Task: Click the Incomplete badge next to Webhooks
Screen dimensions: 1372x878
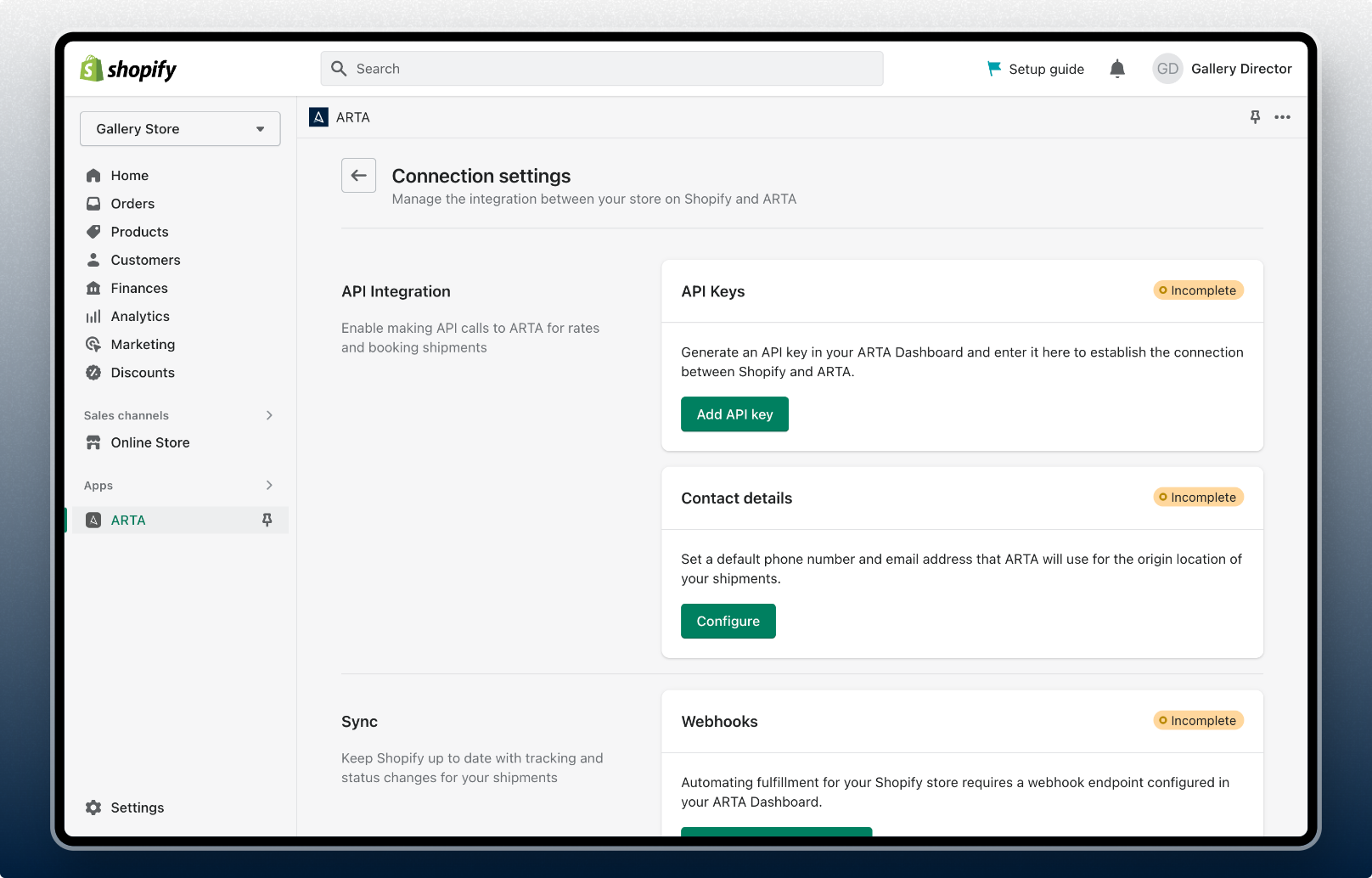Action: click(1198, 720)
